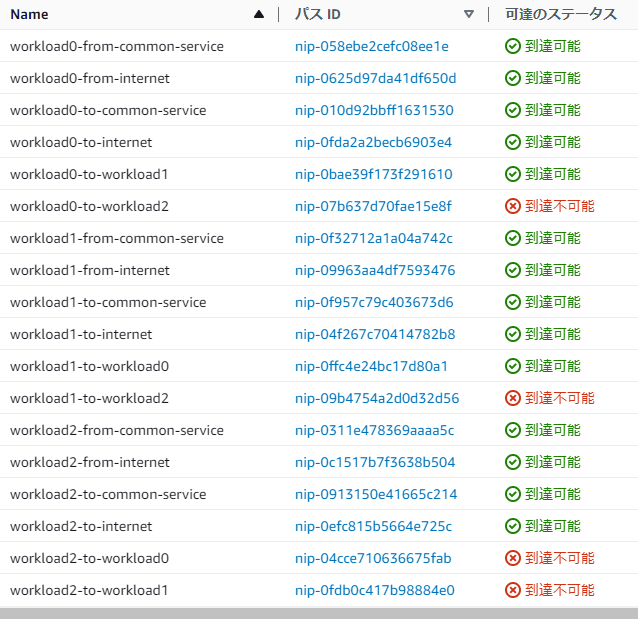Open path nip-058ebe2cefc08ee1e
Image resolution: width=638 pixels, height=619 pixels.
(372, 46)
